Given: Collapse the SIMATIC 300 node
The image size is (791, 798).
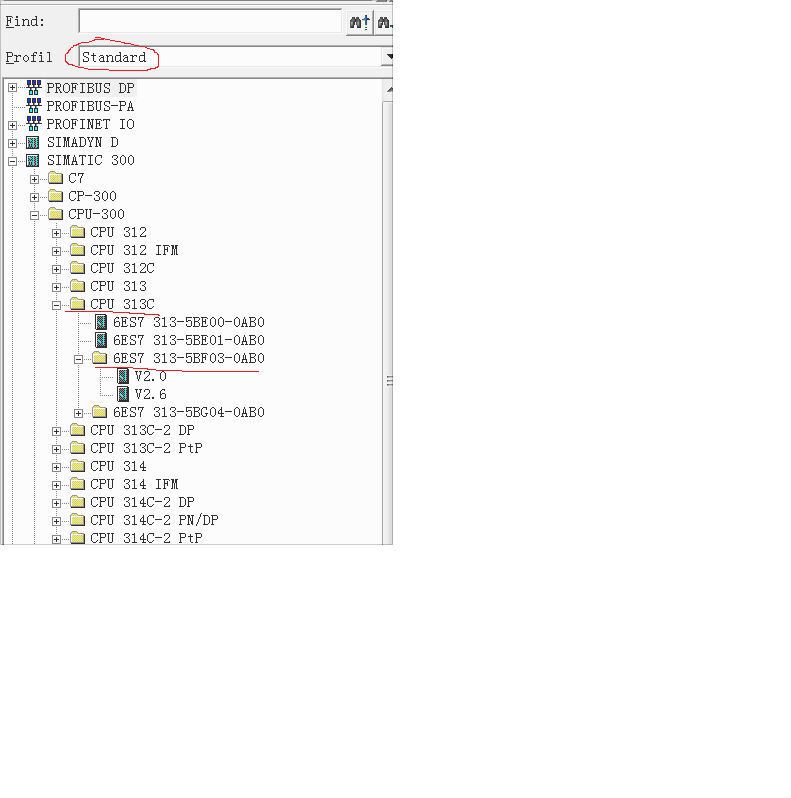Looking at the screenshot, I should coord(13,161).
